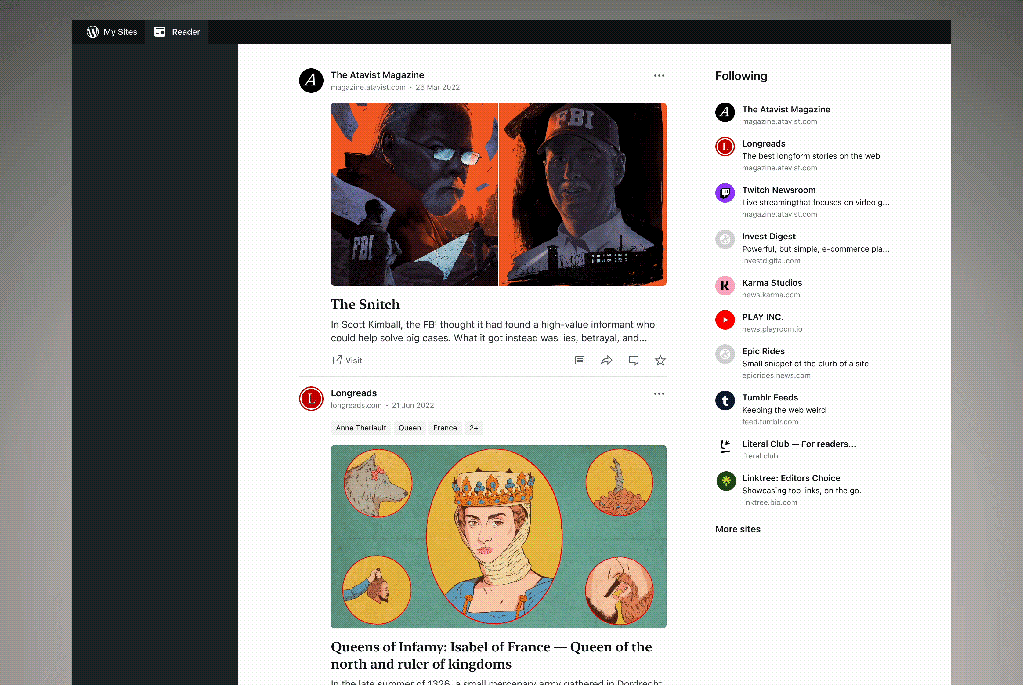Click the share arrow under The Snitch
1023x685 pixels.
click(606, 360)
